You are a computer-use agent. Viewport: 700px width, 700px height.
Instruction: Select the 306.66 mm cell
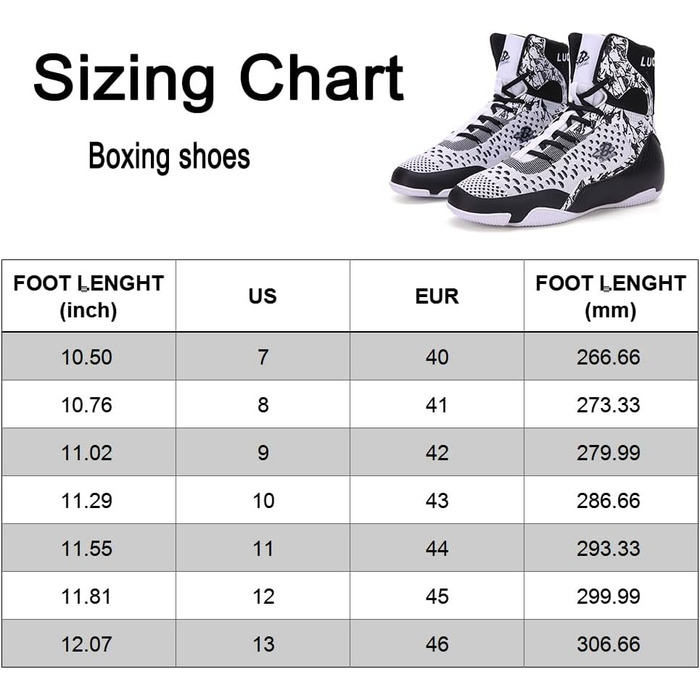[x=610, y=644]
